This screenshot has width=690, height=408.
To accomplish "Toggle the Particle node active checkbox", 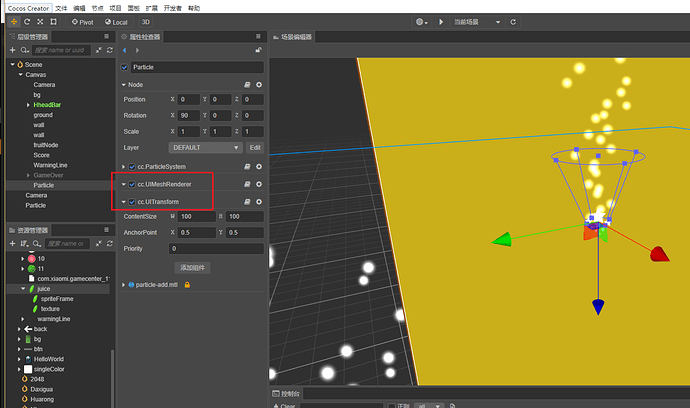I will coord(124,67).
